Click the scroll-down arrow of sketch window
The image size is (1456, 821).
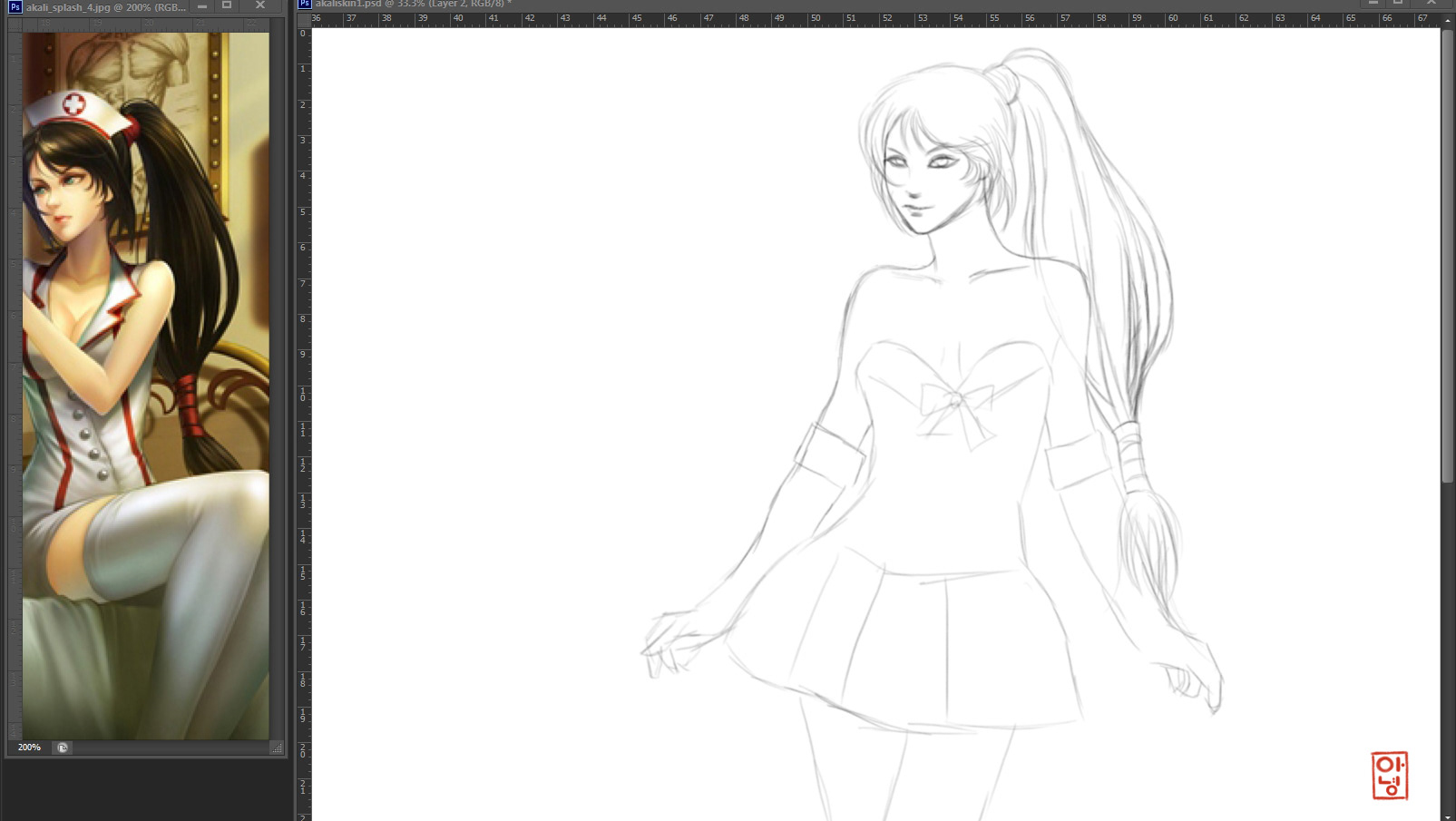pyautogui.click(x=1447, y=816)
